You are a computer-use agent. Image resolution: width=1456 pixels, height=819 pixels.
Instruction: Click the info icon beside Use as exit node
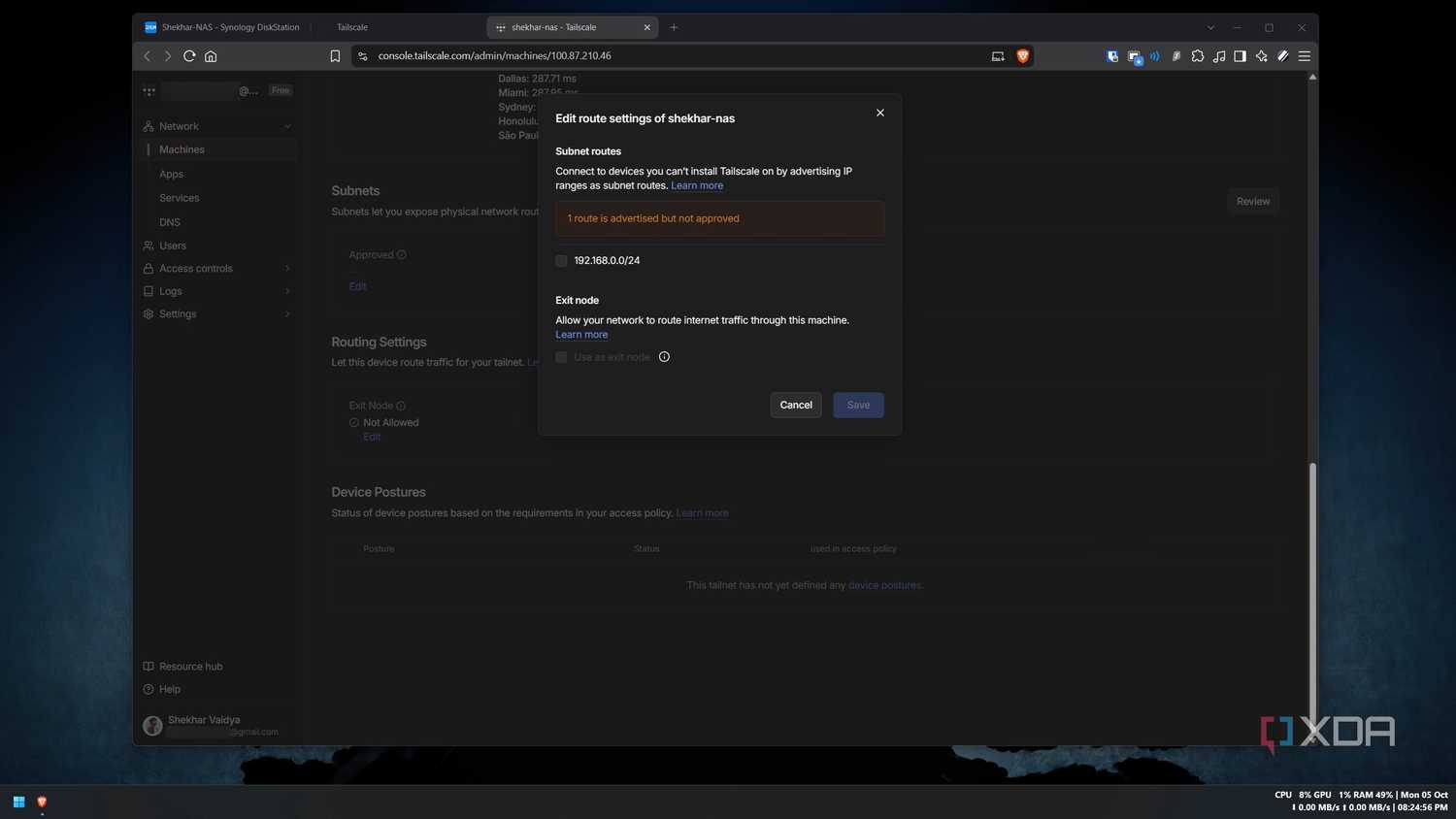point(664,357)
